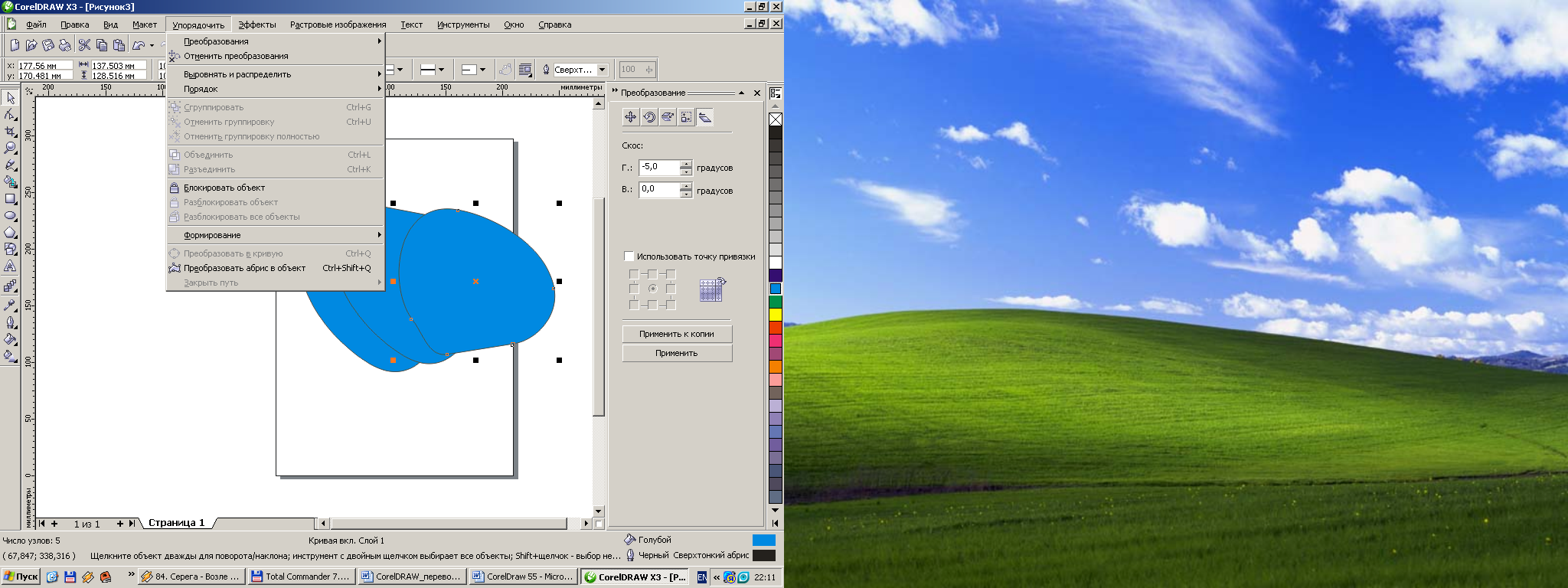Select the Fill bucket tool
1568x588 pixels.
click(x=10, y=338)
